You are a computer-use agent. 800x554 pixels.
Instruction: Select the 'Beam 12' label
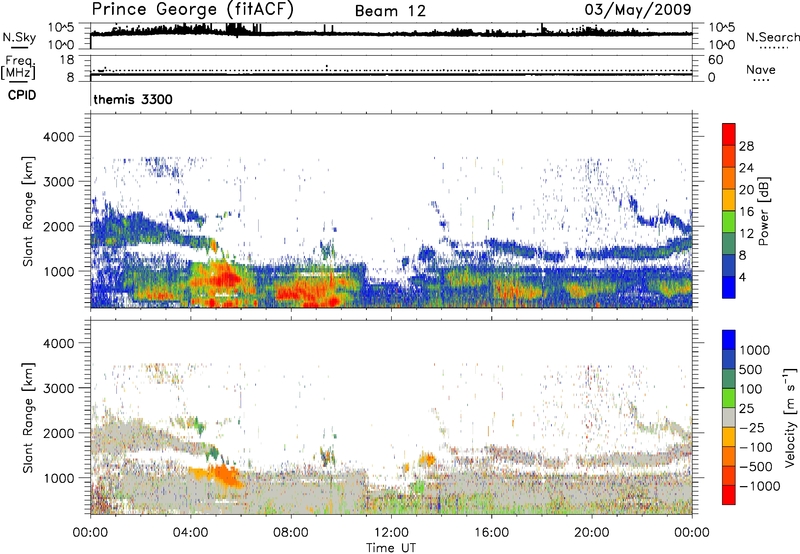(x=390, y=11)
